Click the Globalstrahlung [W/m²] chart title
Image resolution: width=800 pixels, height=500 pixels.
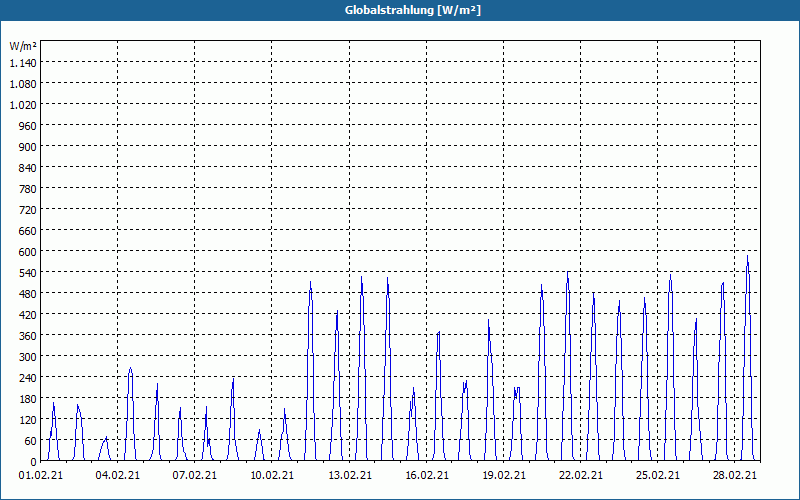[413, 10]
